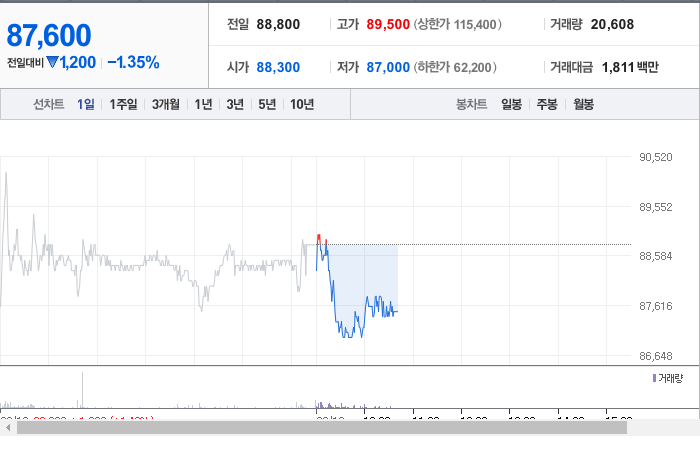Click the 88,584 axis label
Viewport: 700px width, 450px height.
point(656,256)
